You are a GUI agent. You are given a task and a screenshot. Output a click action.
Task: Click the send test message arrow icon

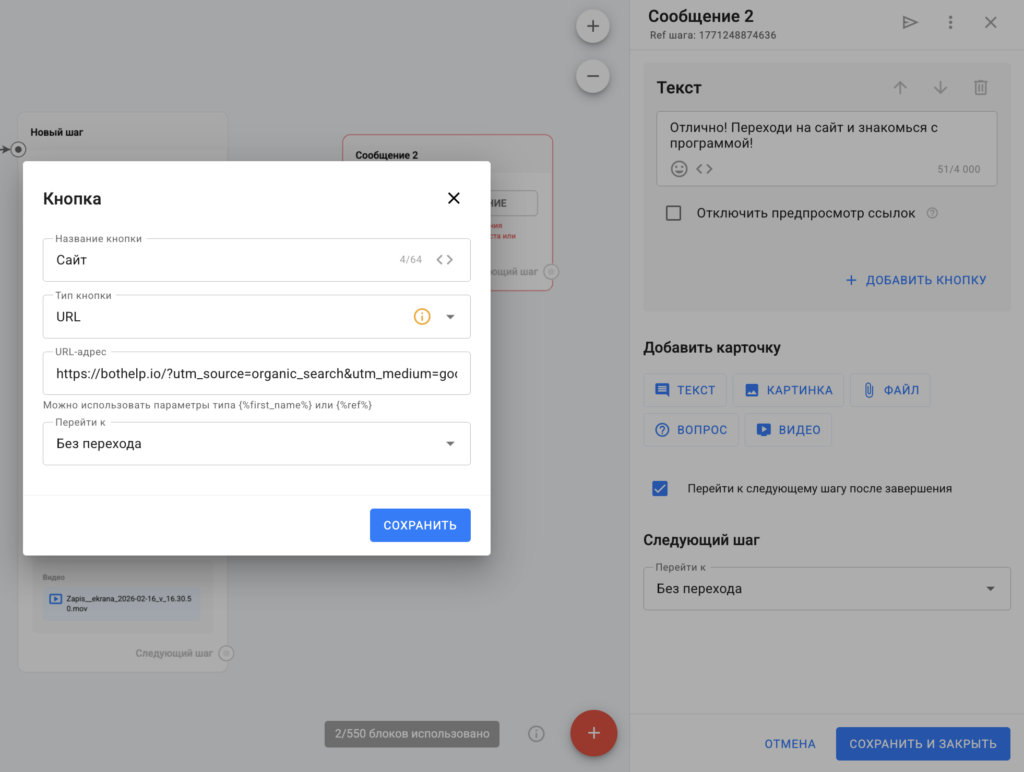(910, 22)
